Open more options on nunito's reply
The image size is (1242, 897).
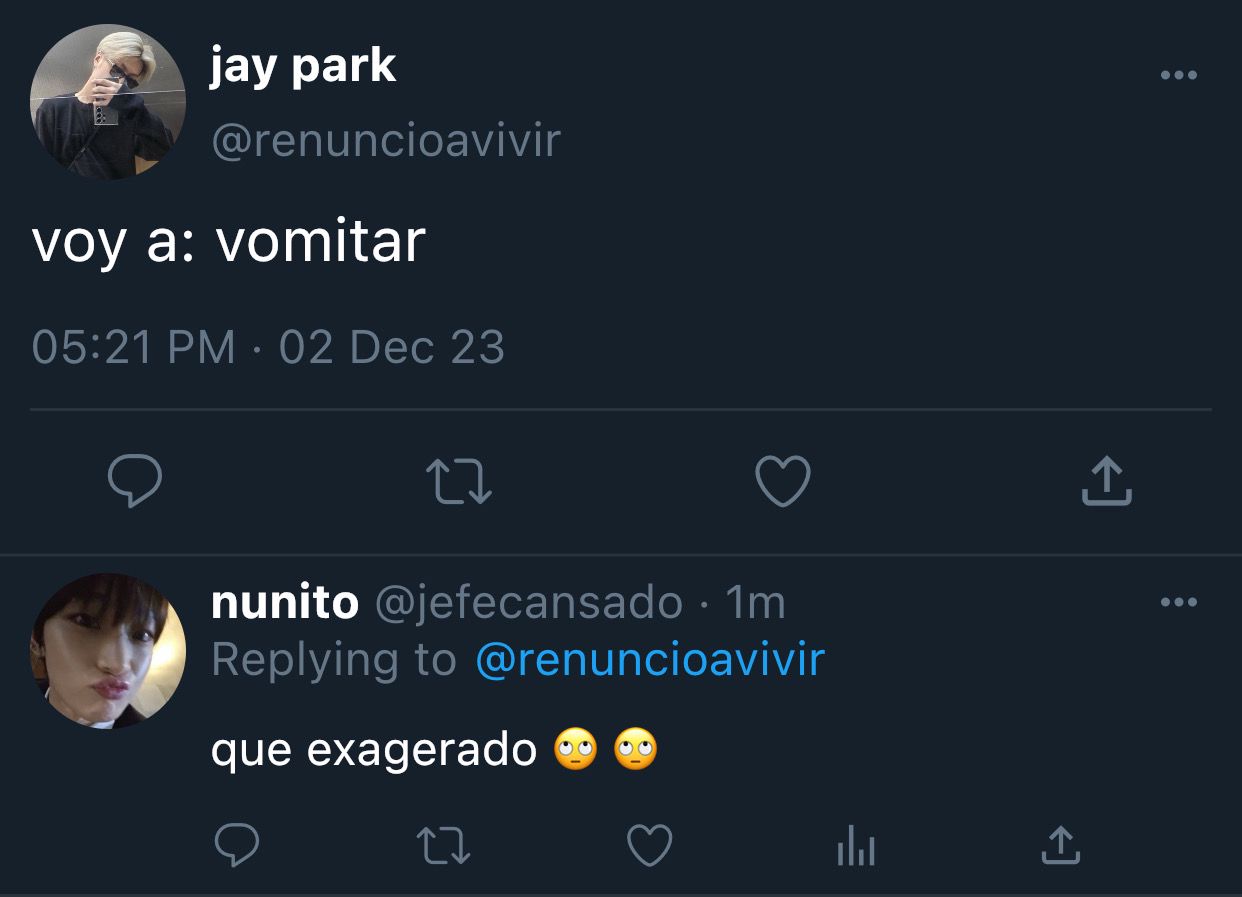(x=1179, y=602)
